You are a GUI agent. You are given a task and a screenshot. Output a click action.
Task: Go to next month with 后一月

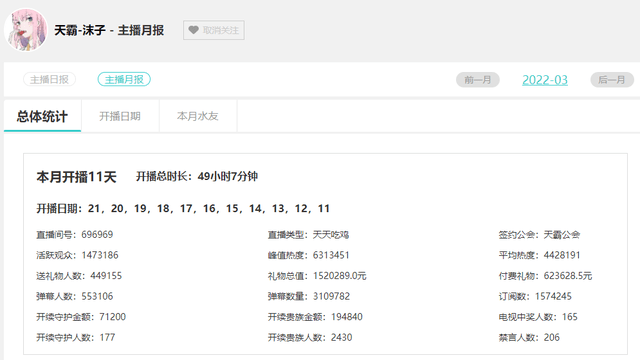(x=612, y=80)
